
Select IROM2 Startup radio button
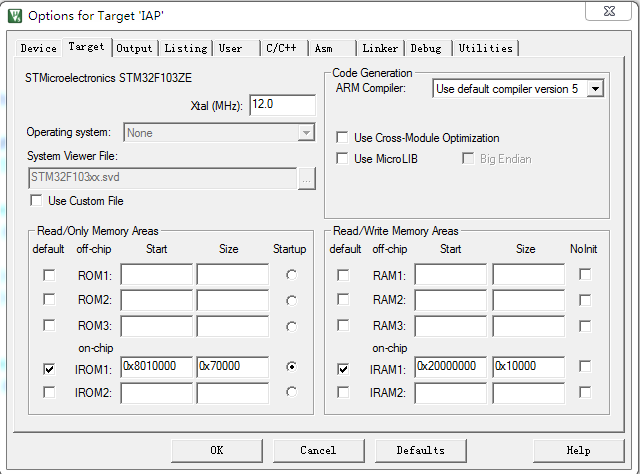(x=291, y=392)
